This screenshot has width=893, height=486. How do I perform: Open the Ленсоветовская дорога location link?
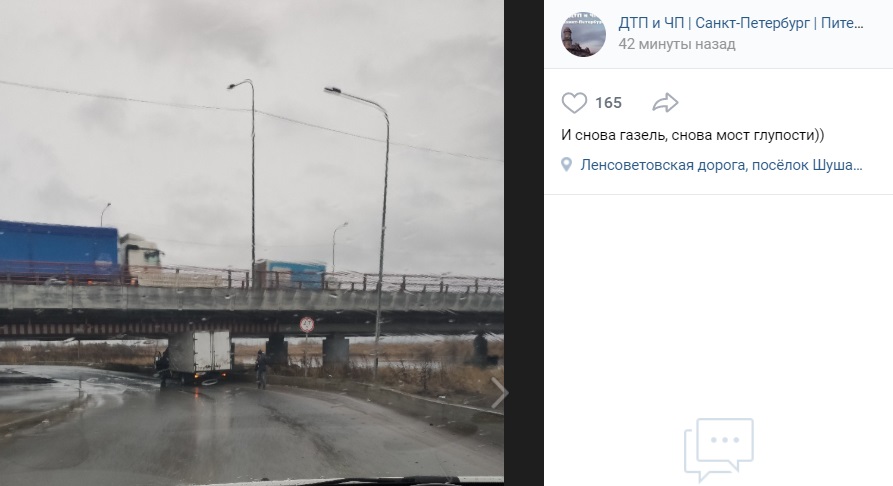[x=721, y=165]
